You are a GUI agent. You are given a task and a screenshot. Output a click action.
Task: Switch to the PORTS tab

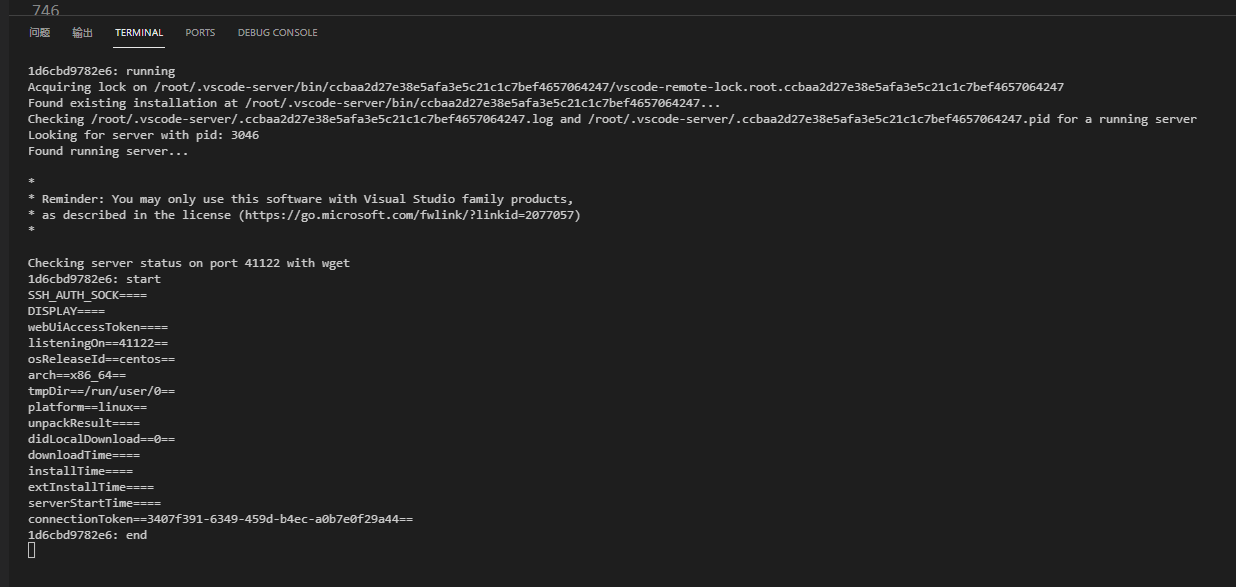pos(200,32)
